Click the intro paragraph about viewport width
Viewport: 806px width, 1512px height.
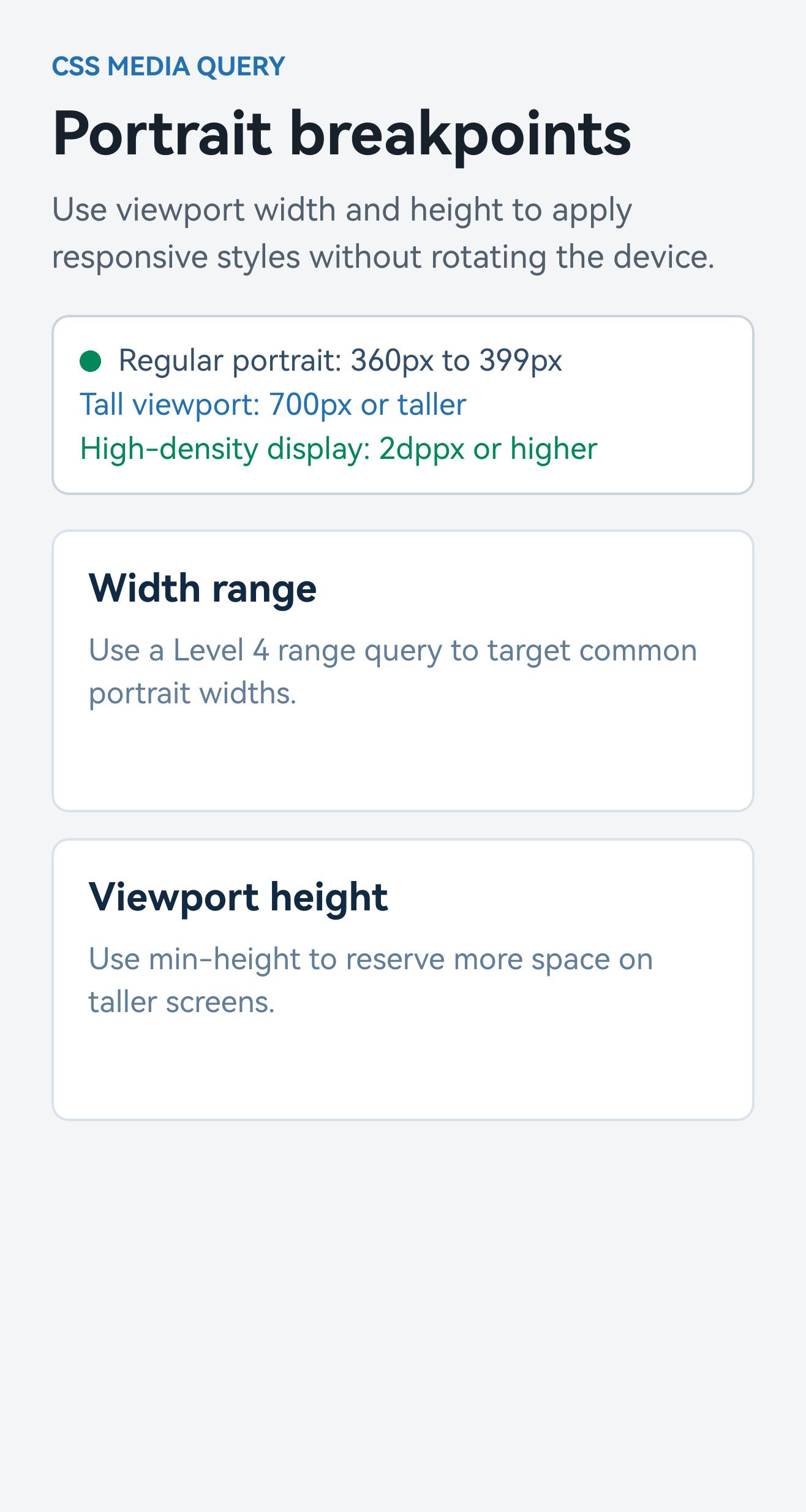click(x=383, y=233)
